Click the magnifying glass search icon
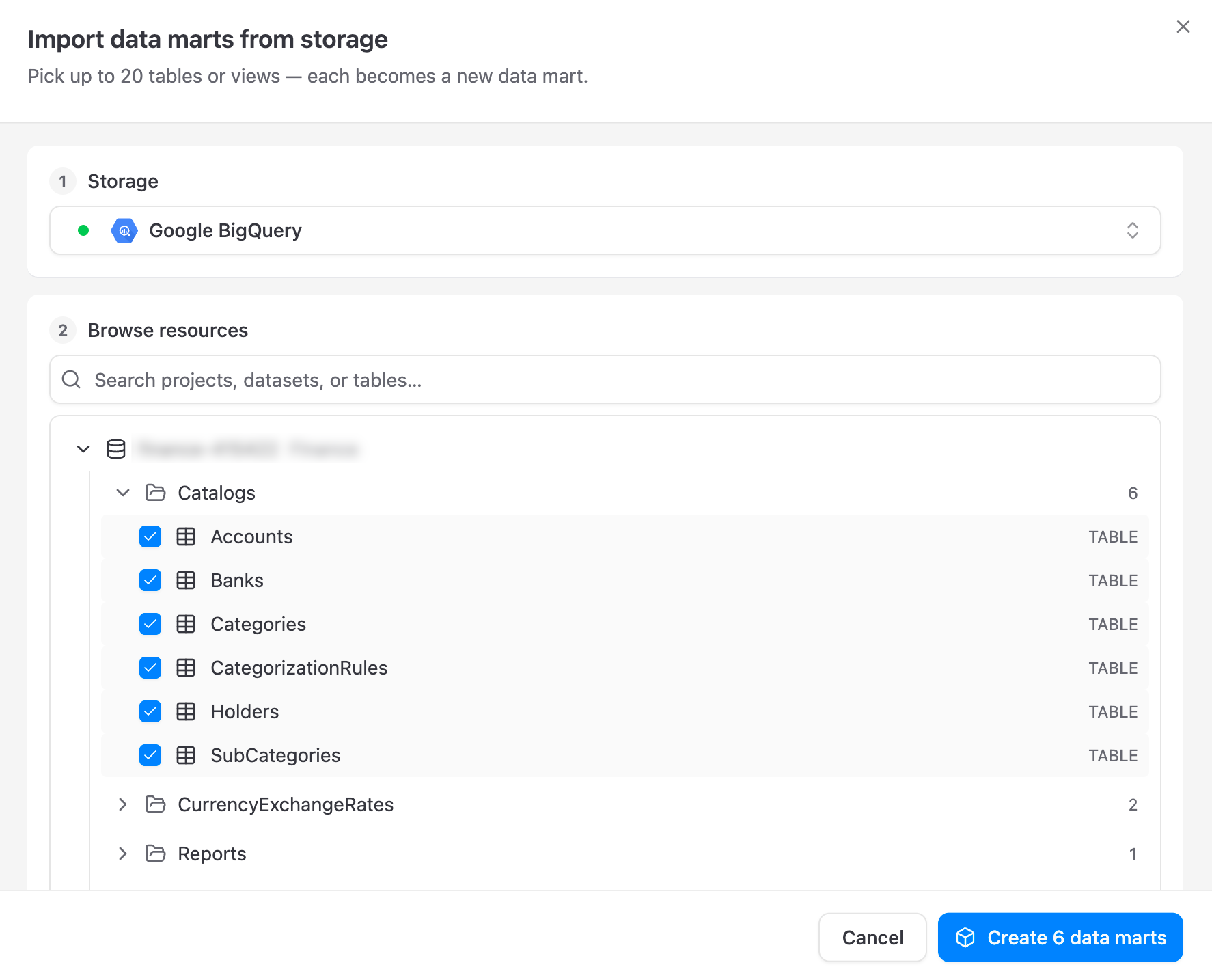This screenshot has width=1212, height=980. (x=71, y=379)
